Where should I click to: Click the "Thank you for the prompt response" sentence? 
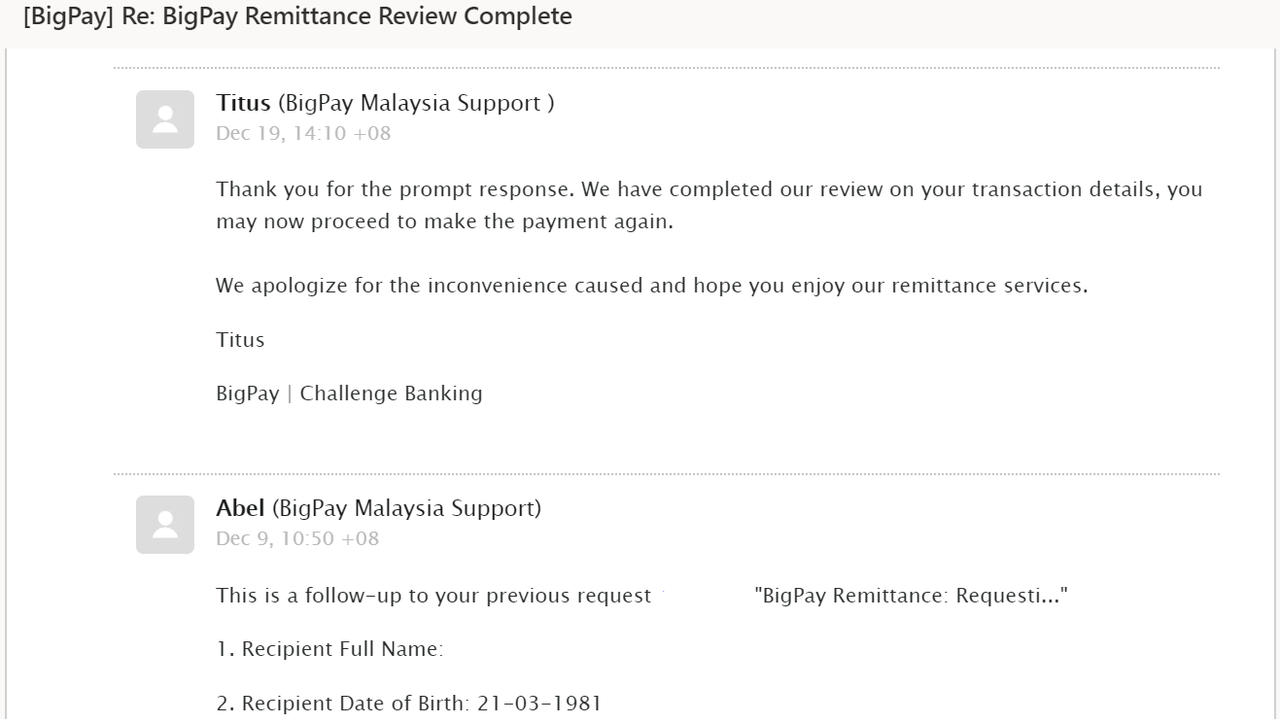(x=395, y=189)
